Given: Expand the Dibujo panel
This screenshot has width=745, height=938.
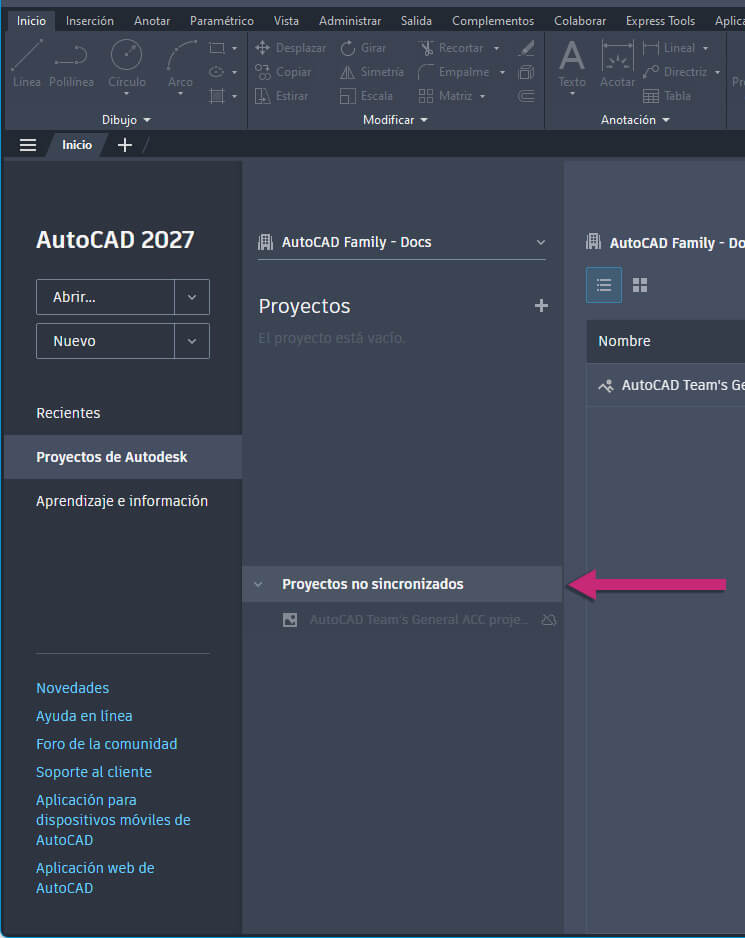Looking at the screenshot, I should [x=126, y=120].
